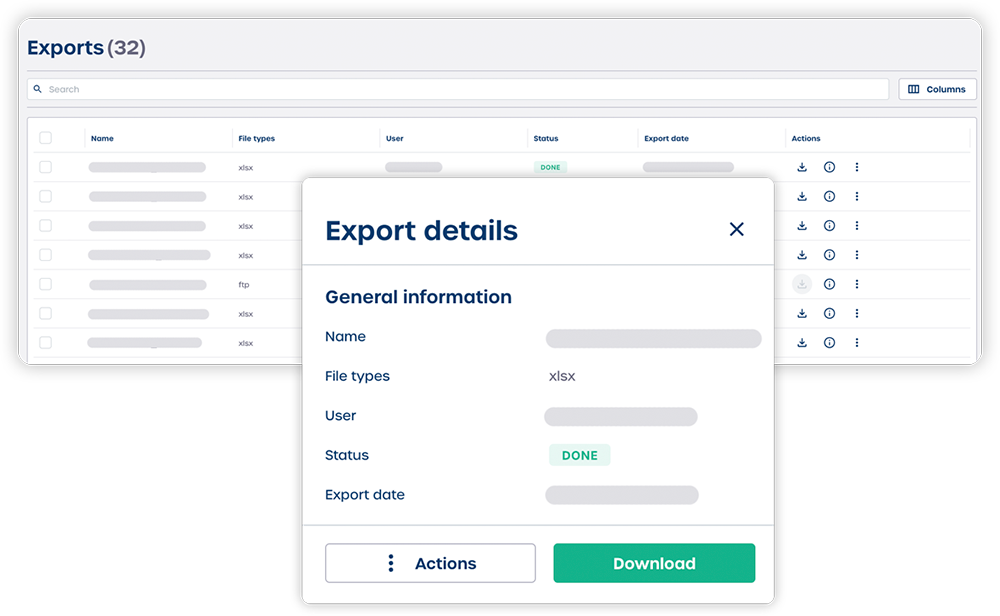
Task: Open more options for the ftp export
Action: pyautogui.click(x=857, y=284)
